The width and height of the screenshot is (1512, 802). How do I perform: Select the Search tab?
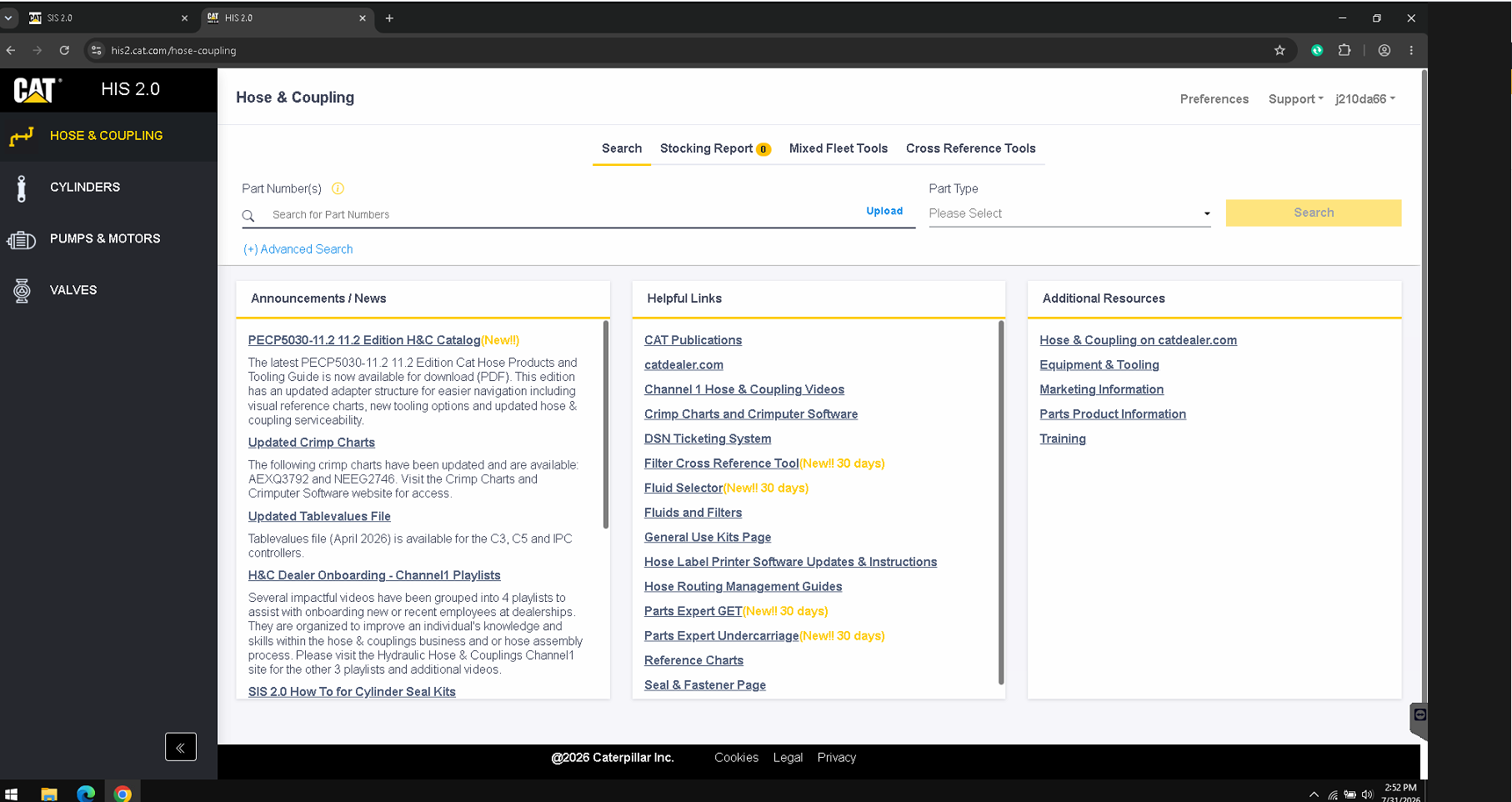click(622, 148)
